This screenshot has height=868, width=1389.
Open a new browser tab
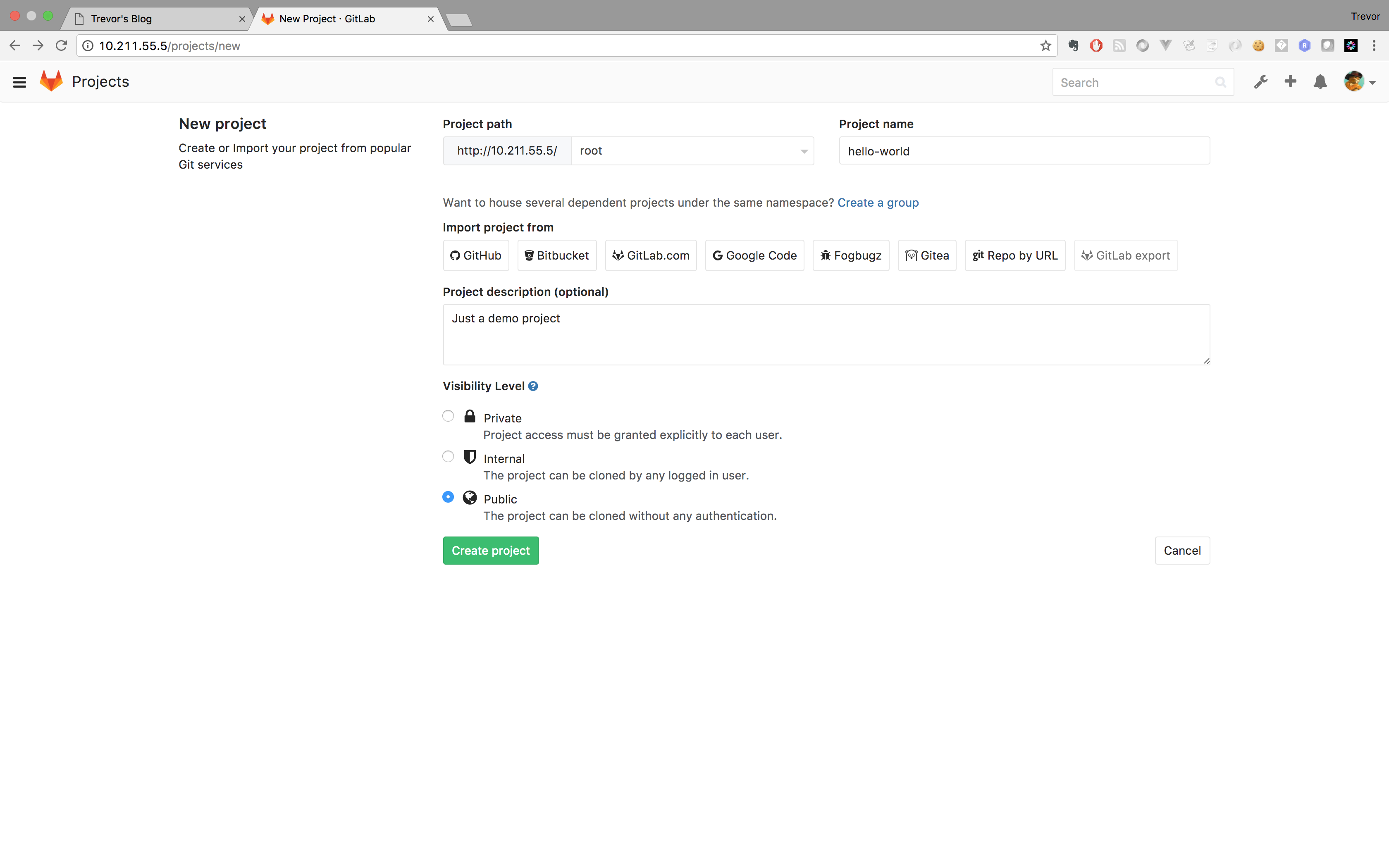(458, 20)
